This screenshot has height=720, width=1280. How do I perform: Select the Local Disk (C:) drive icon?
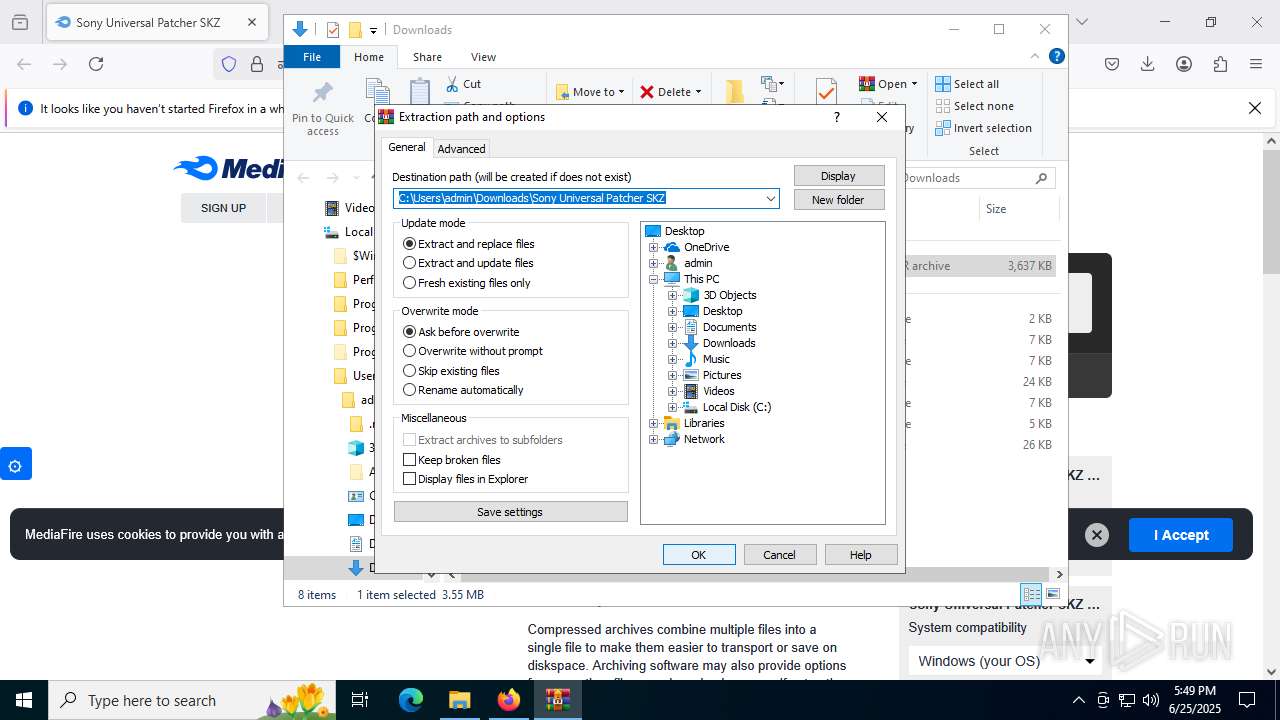click(x=690, y=407)
